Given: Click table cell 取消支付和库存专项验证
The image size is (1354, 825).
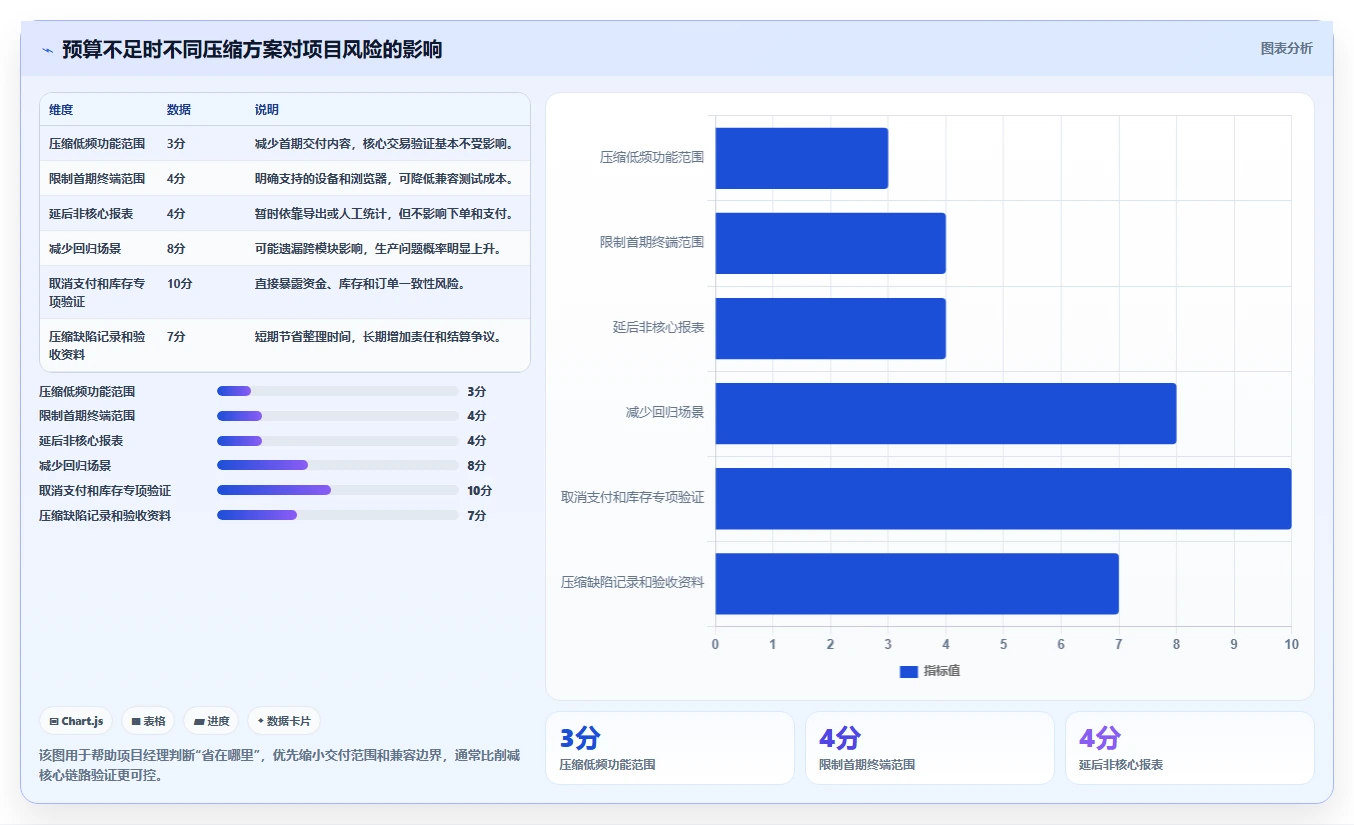Looking at the screenshot, I should [x=97, y=292].
